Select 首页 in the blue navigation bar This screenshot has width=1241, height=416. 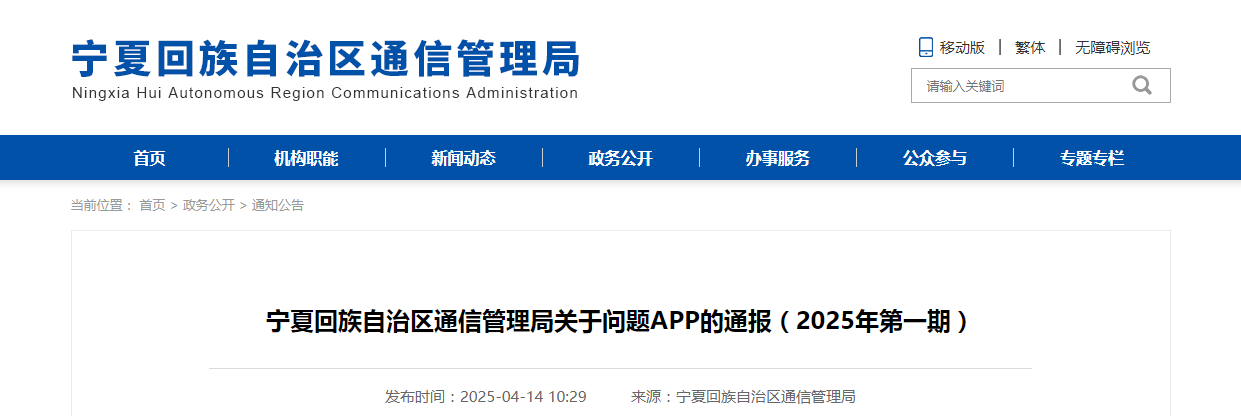[149, 158]
